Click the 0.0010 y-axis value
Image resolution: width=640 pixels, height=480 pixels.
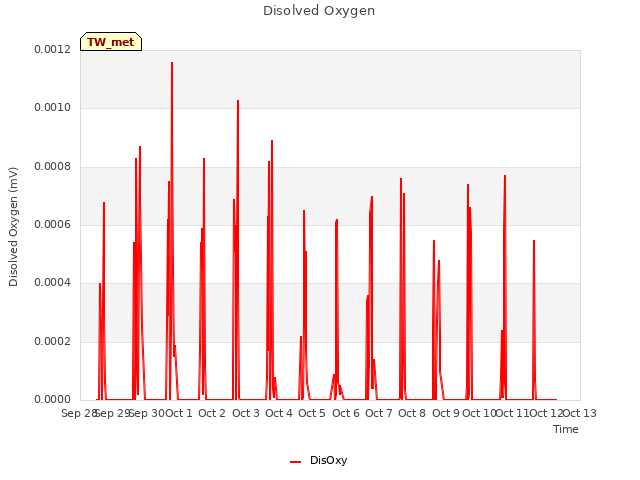tap(53, 108)
